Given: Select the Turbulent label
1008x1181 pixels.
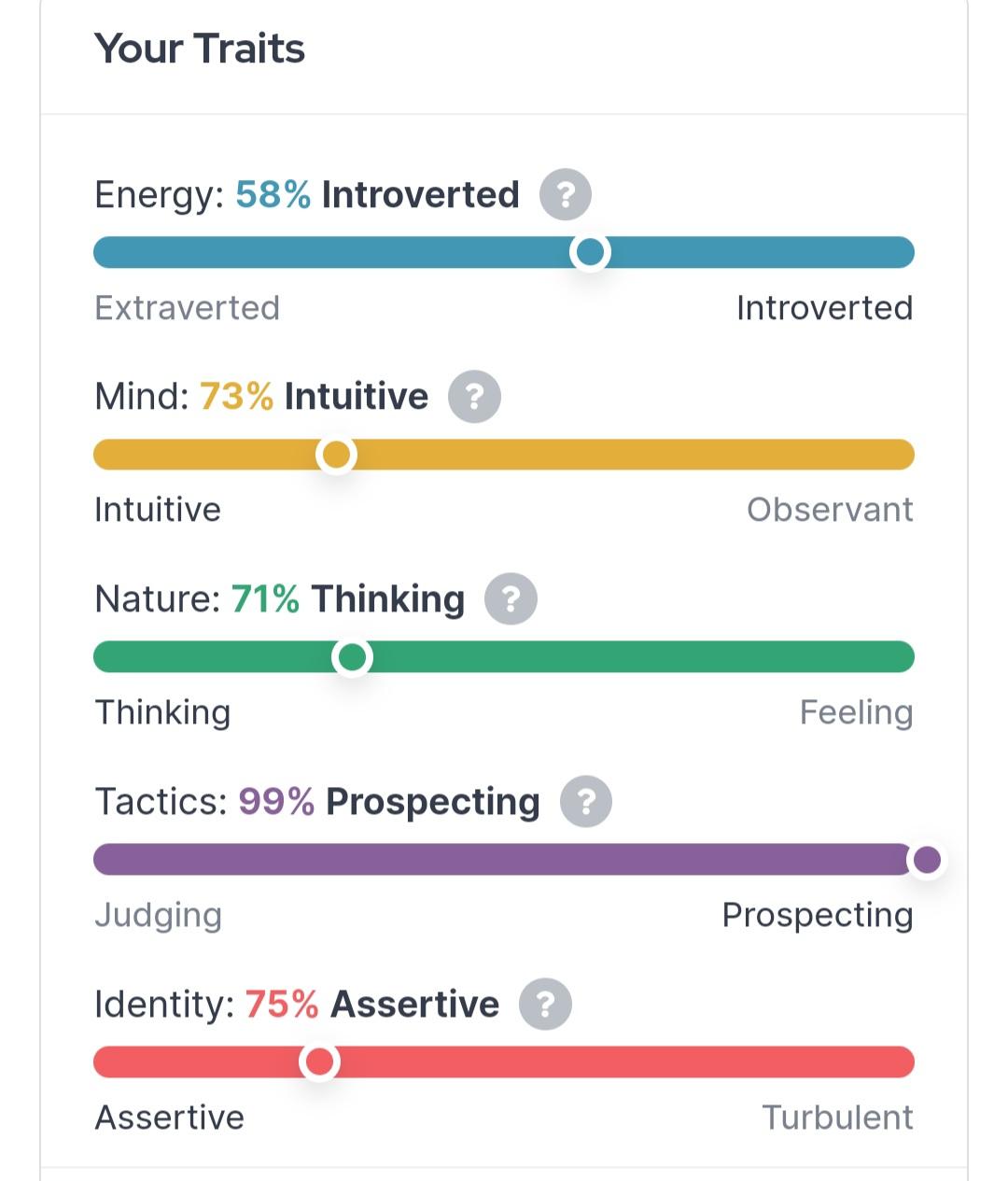Looking at the screenshot, I should [x=838, y=1117].
